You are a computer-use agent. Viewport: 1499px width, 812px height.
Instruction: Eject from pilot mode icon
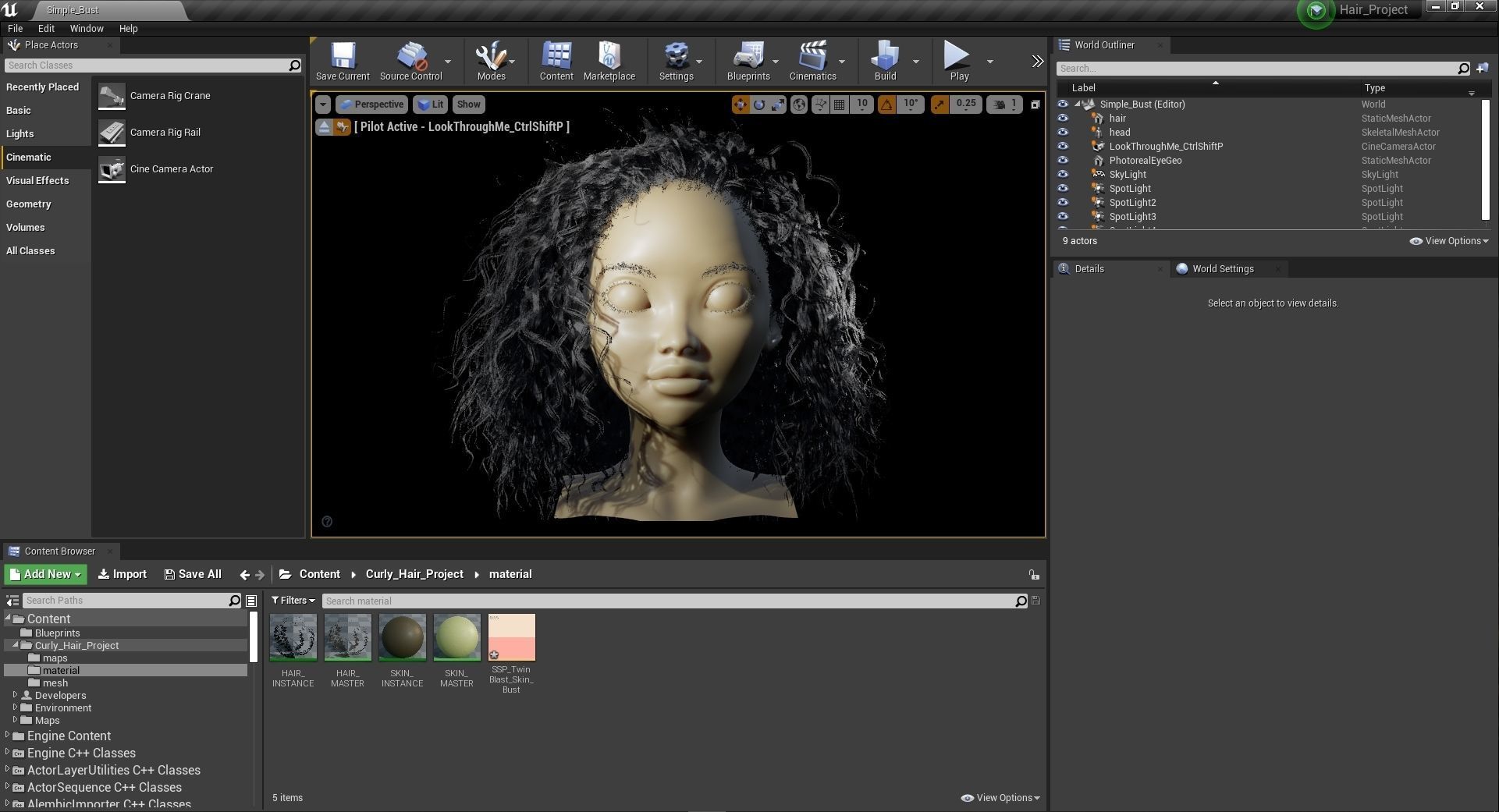click(324, 126)
